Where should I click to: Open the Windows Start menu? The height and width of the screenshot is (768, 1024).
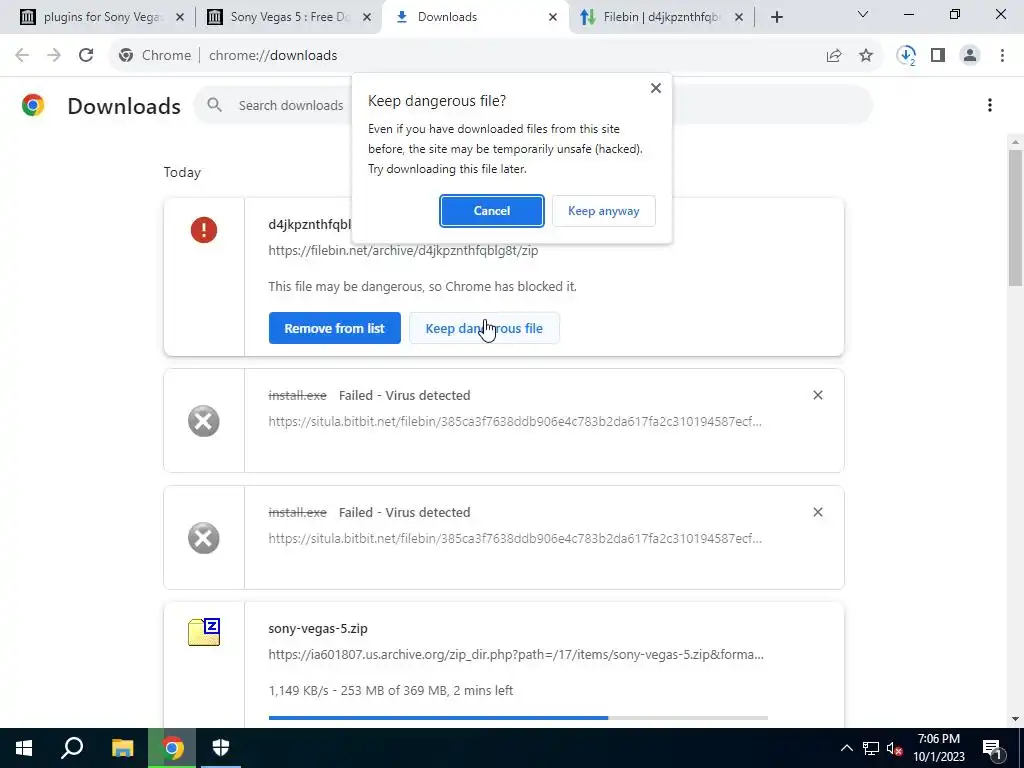pos(24,748)
